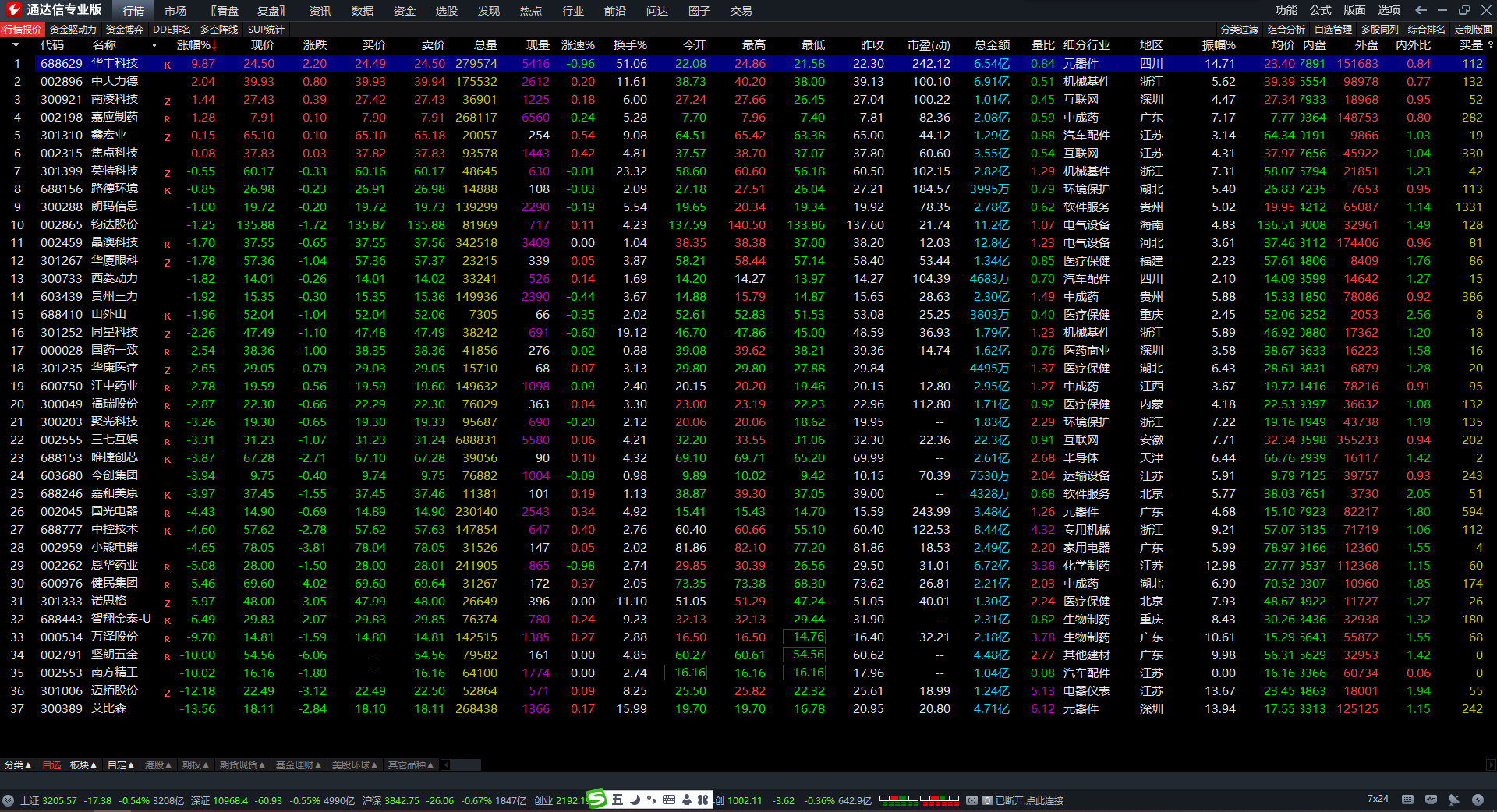Expand the 基金理财 tab menu
Image resolution: width=1497 pixels, height=812 pixels.
pos(299,765)
